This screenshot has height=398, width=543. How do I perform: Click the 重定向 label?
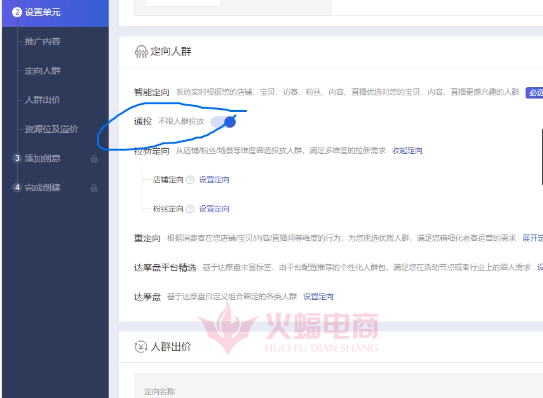click(x=147, y=238)
